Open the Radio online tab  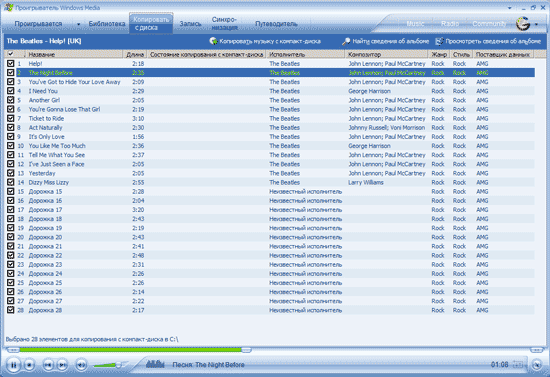[x=450, y=24]
